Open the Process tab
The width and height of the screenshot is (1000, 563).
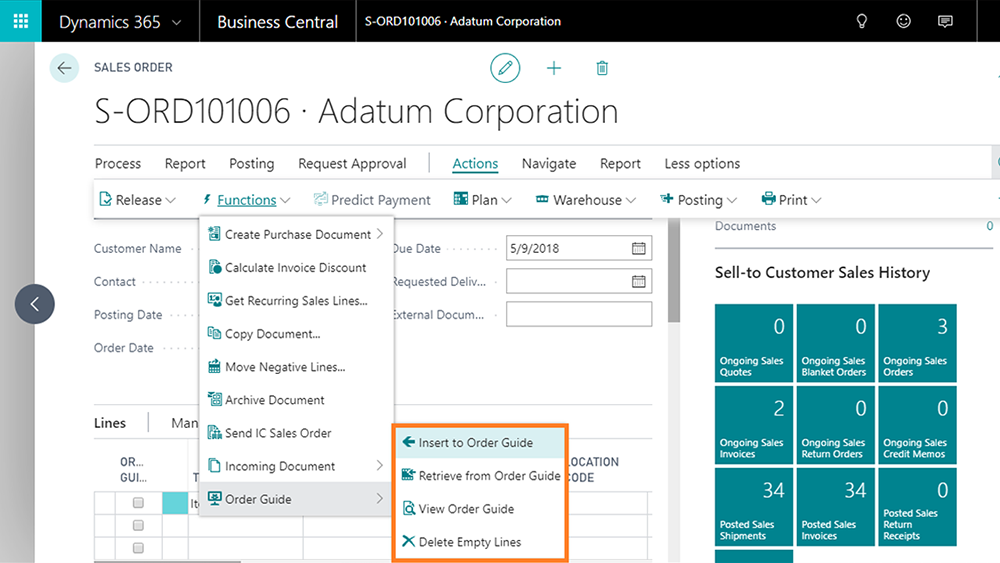118,163
